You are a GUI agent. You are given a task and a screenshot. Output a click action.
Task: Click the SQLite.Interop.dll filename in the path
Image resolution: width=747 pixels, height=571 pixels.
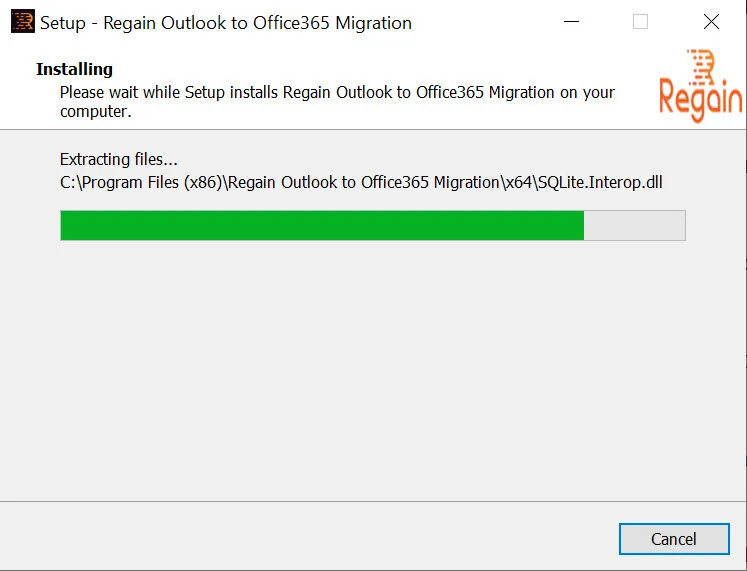pos(600,182)
